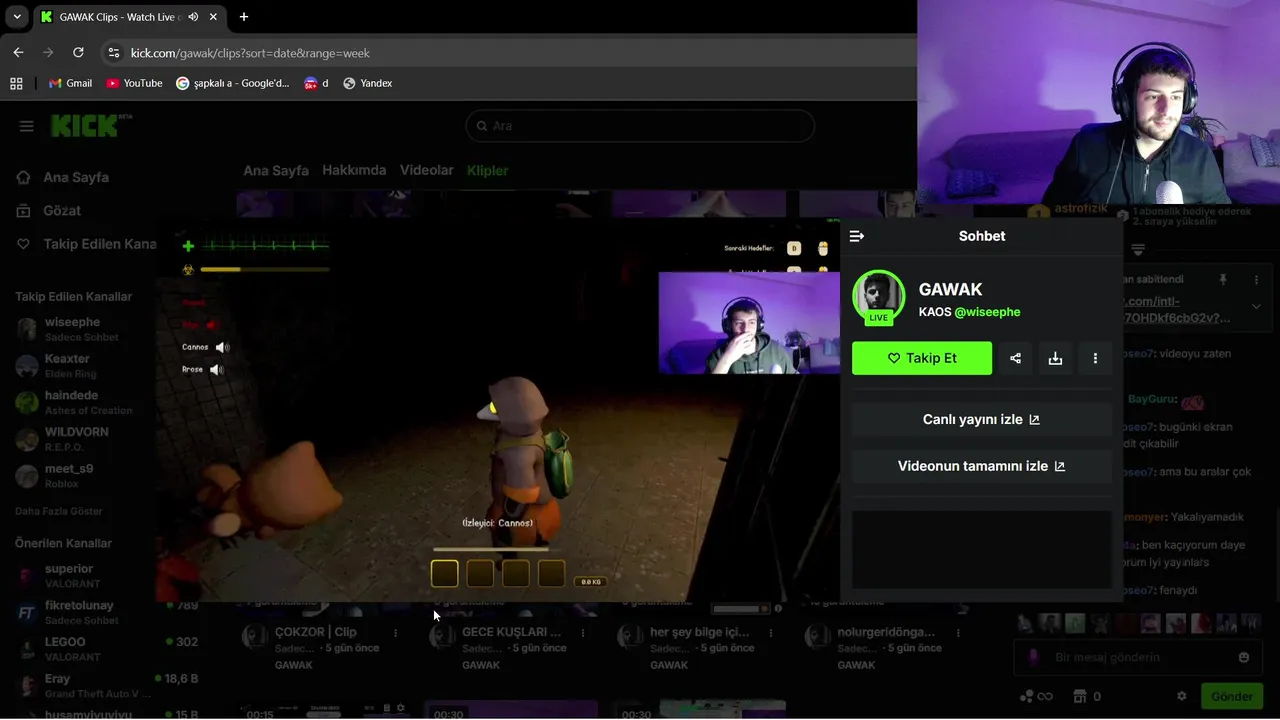Open channel points bubbles icon
The width and height of the screenshot is (1280, 720).
point(1026,696)
